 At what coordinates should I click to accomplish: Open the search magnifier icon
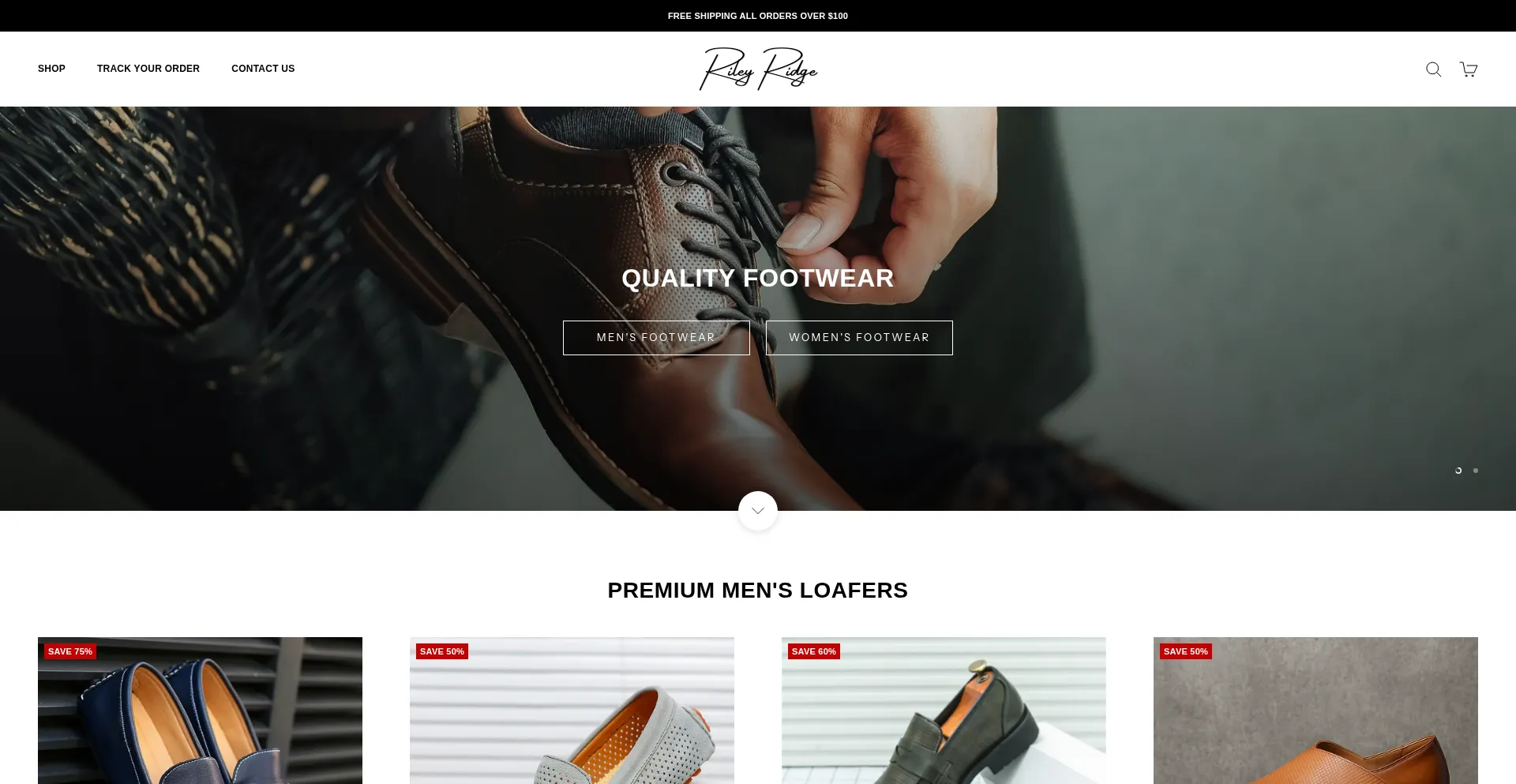(x=1433, y=69)
